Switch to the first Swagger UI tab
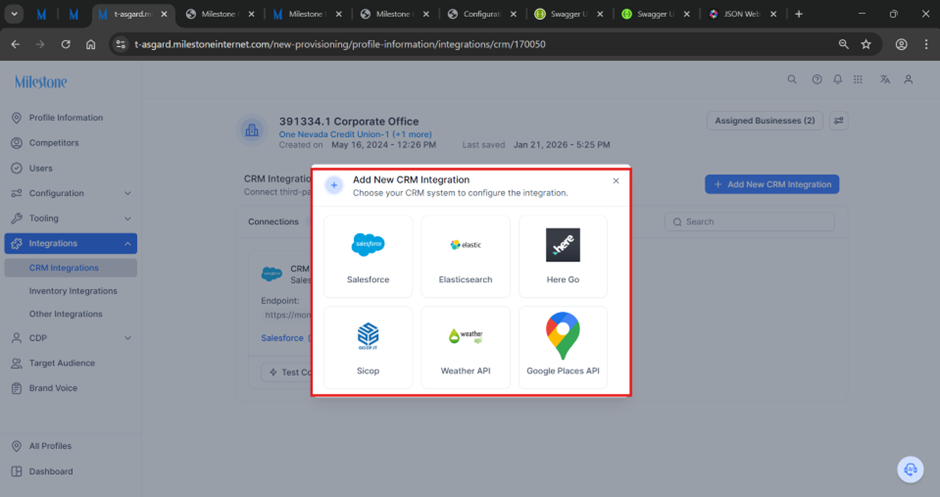 pos(569,14)
